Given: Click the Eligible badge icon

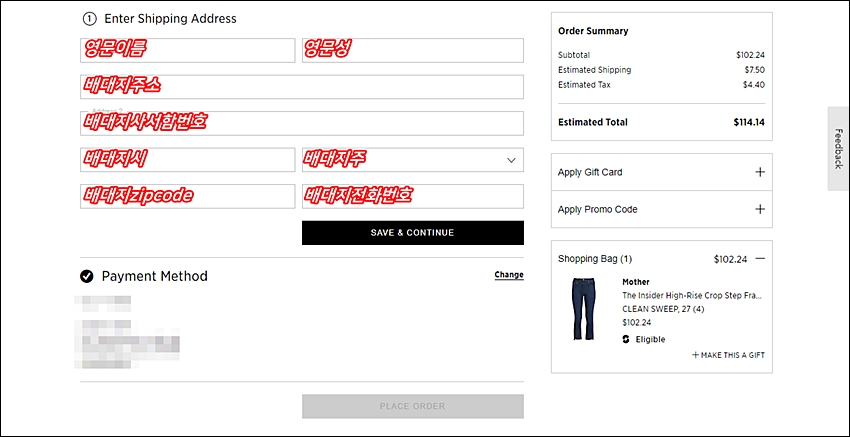Looking at the screenshot, I should click(x=626, y=339).
